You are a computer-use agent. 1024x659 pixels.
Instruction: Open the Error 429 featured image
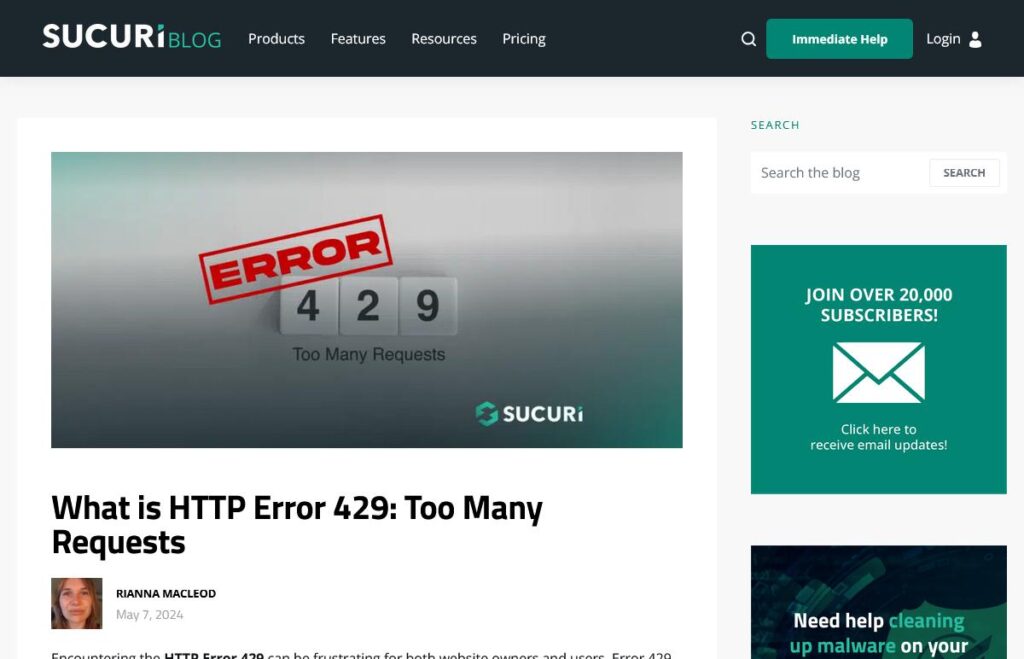(x=366, y=300)
